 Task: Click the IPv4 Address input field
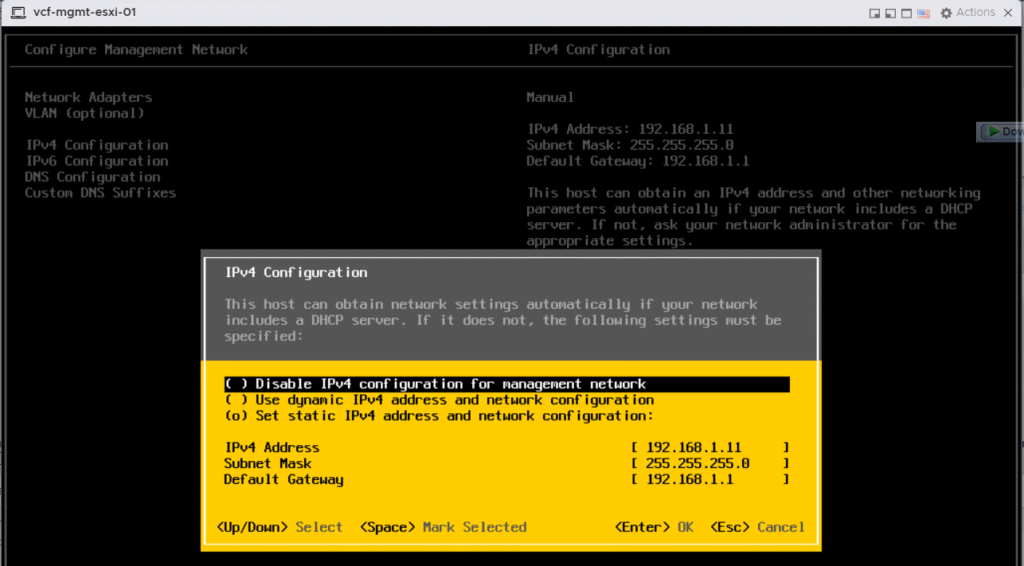pyautogui.click(x=710, y=448)
